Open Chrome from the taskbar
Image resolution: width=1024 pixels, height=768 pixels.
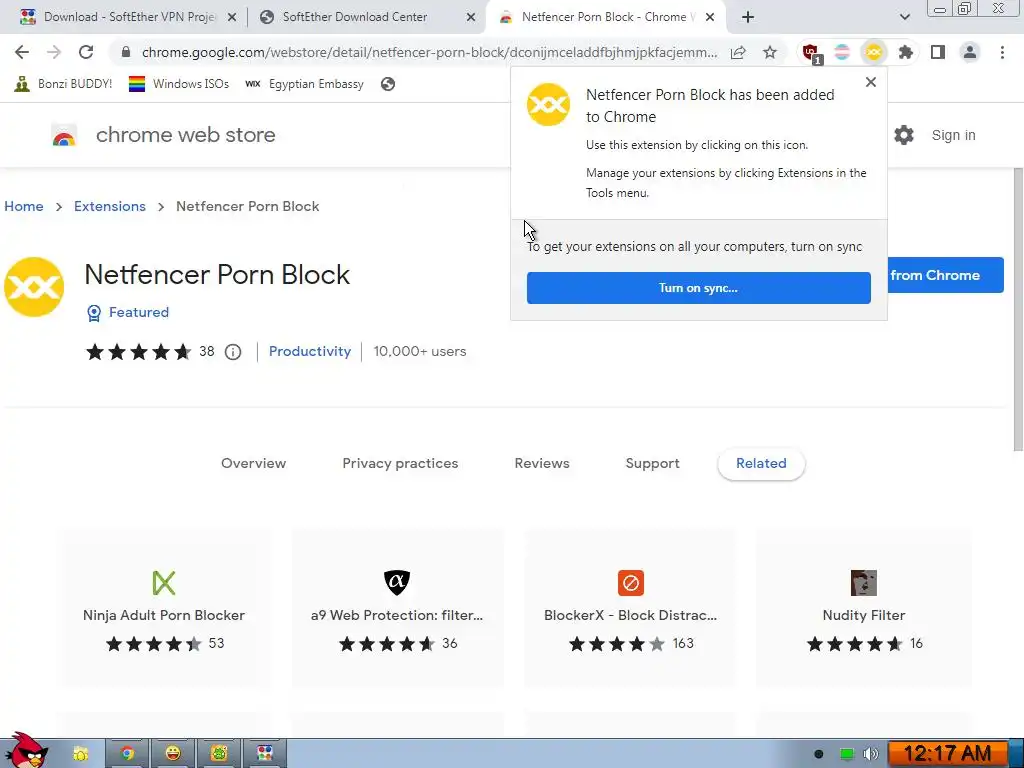click(x=127, y=754)
